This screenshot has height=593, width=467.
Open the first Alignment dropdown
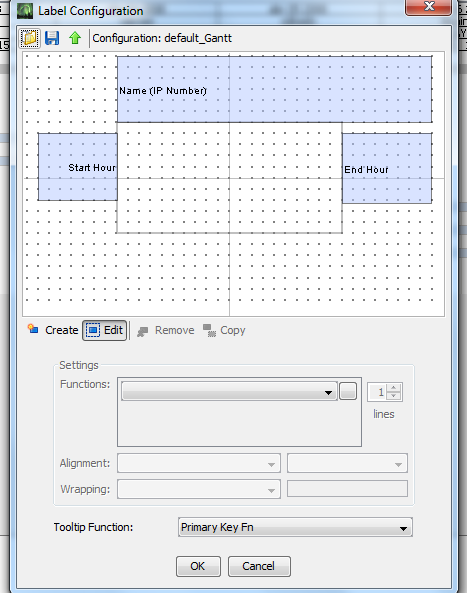pyautogui.click(x=199, y=463)
